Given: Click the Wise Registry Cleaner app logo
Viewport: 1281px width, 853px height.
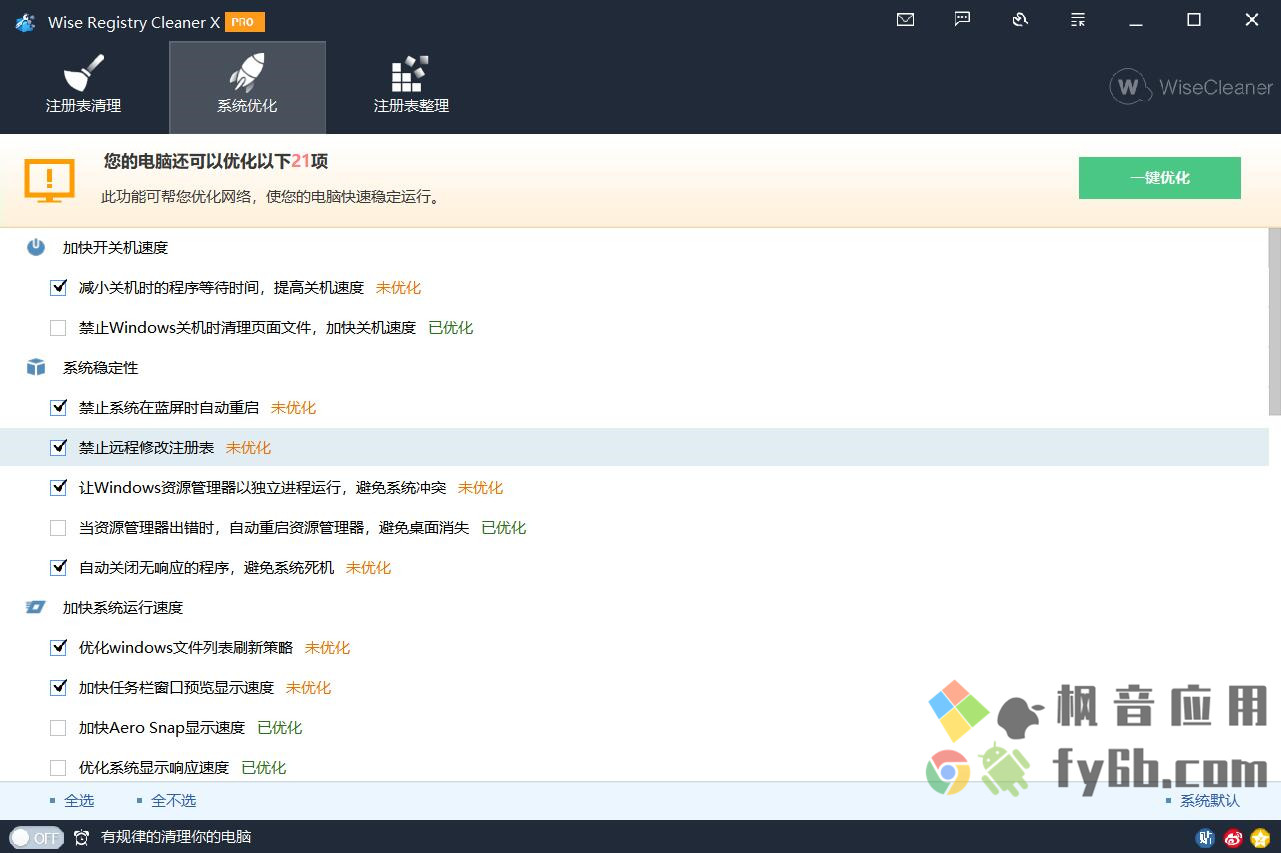Looking at the screenshot, I should (x=25, y=22).
